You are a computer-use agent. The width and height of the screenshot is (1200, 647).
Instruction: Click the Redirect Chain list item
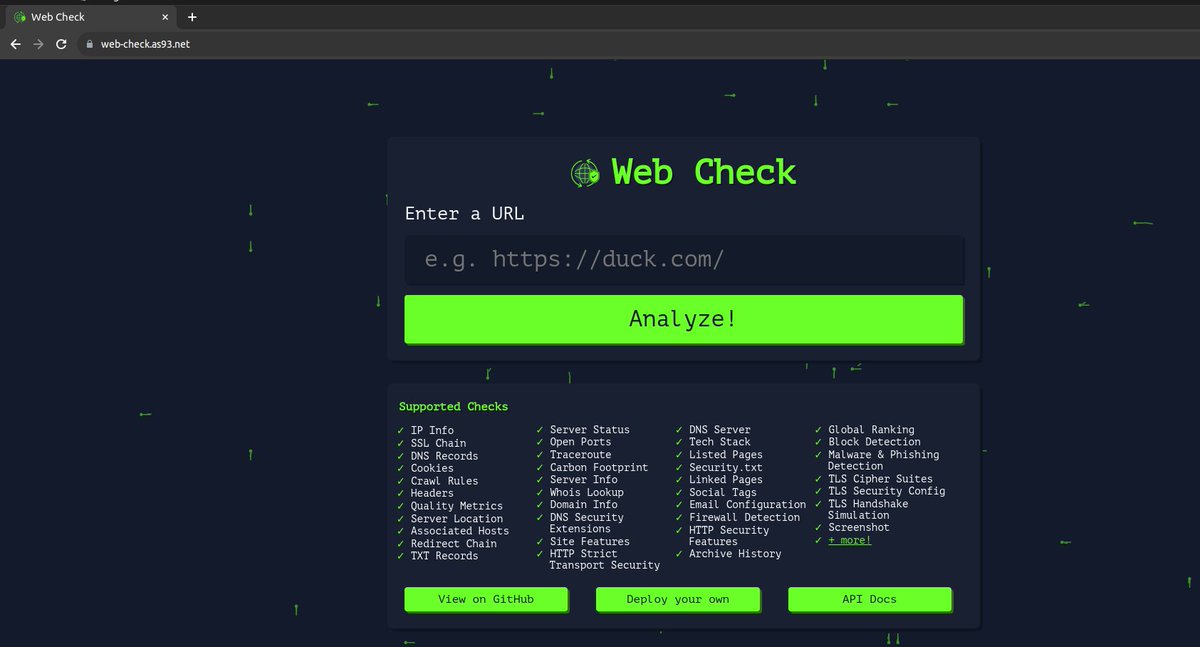pyautogui.click(x=454, y=543)
